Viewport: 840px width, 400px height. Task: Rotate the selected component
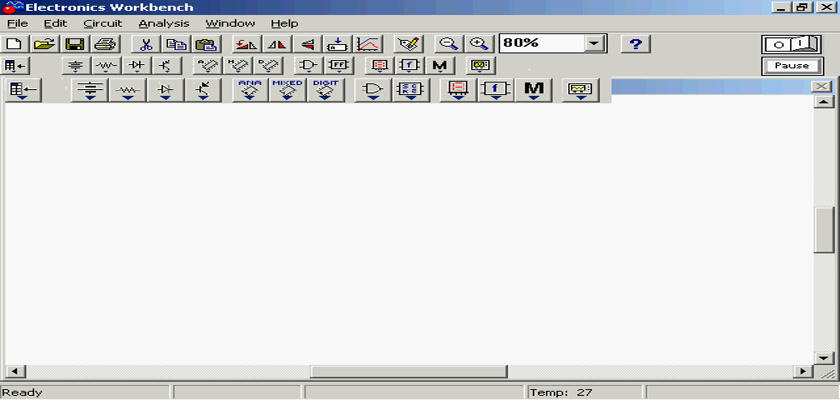pyautogui.click(x=246, y=44)
